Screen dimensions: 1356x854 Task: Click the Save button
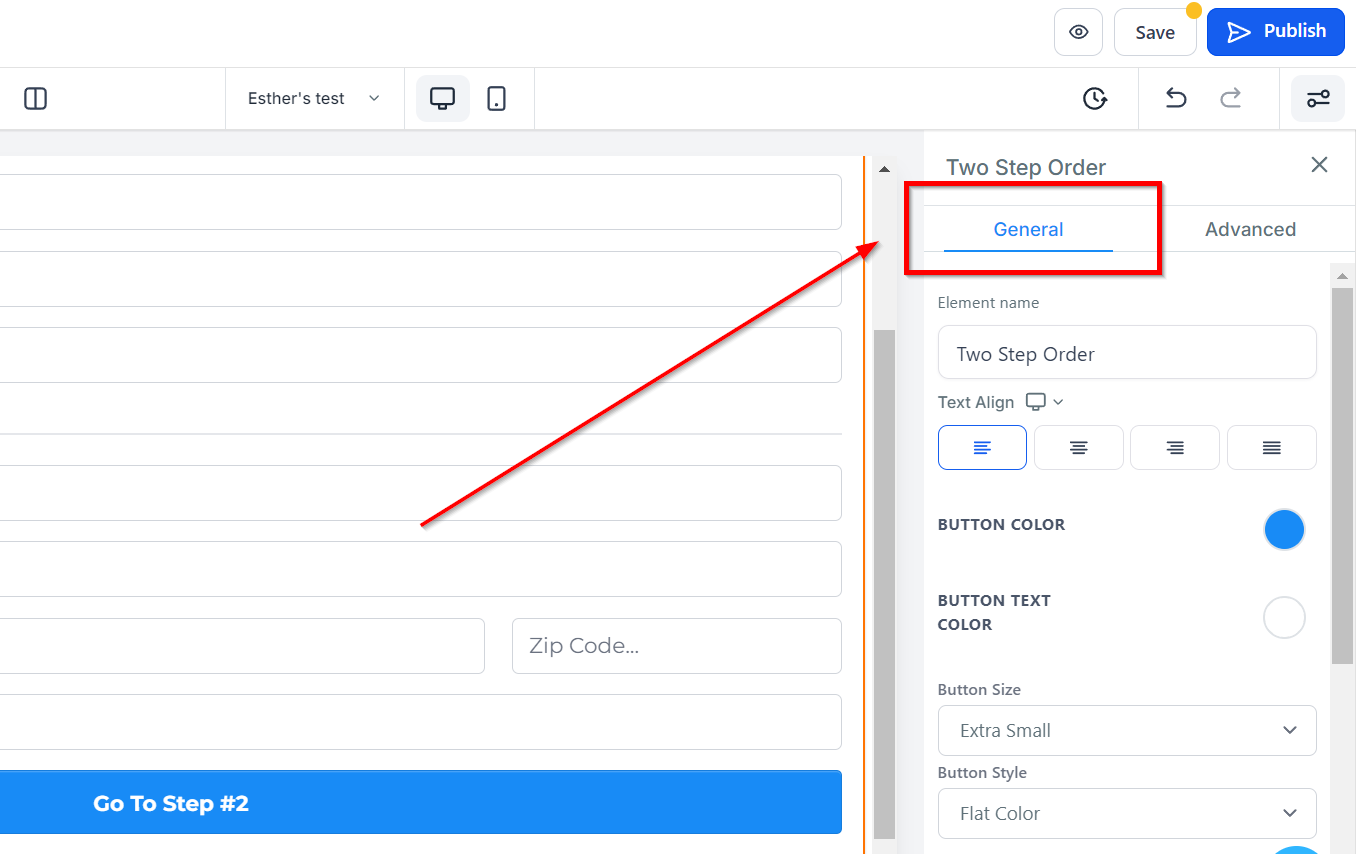(x=1155, y=32)
